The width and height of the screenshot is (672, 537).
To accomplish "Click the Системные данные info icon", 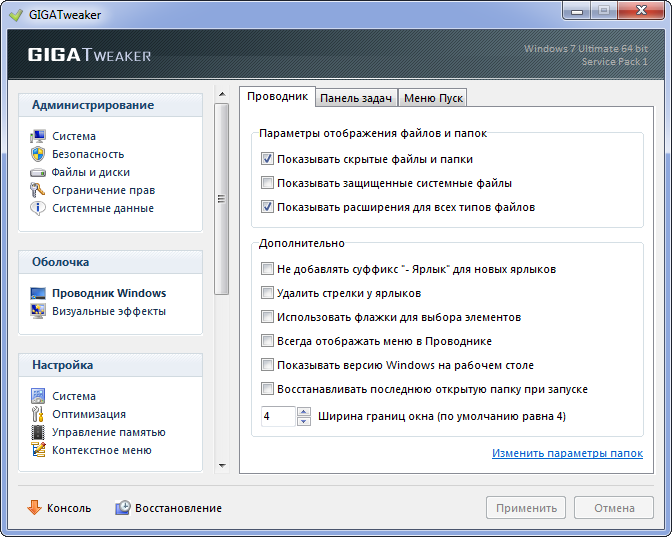I will pos(38,208).
